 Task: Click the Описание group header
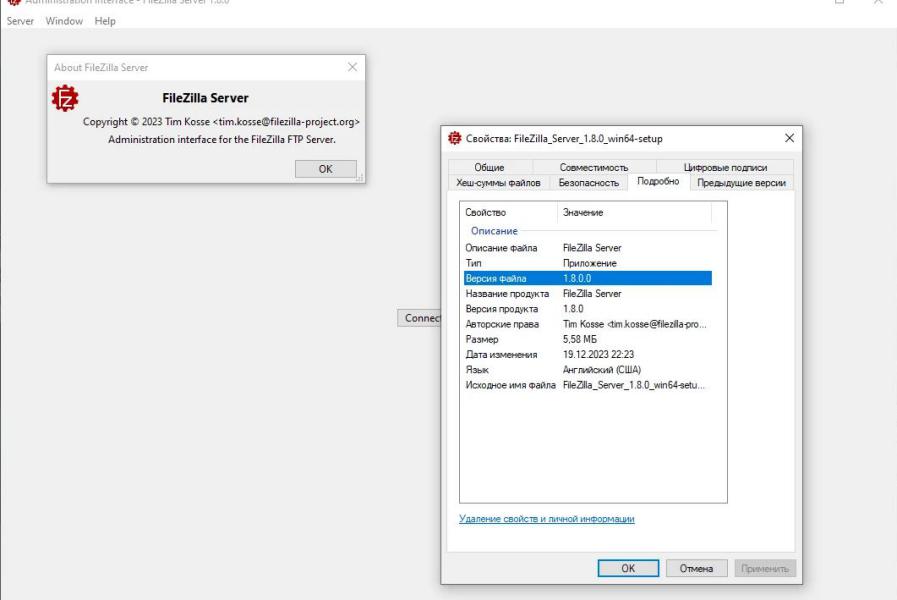(494, 231)
